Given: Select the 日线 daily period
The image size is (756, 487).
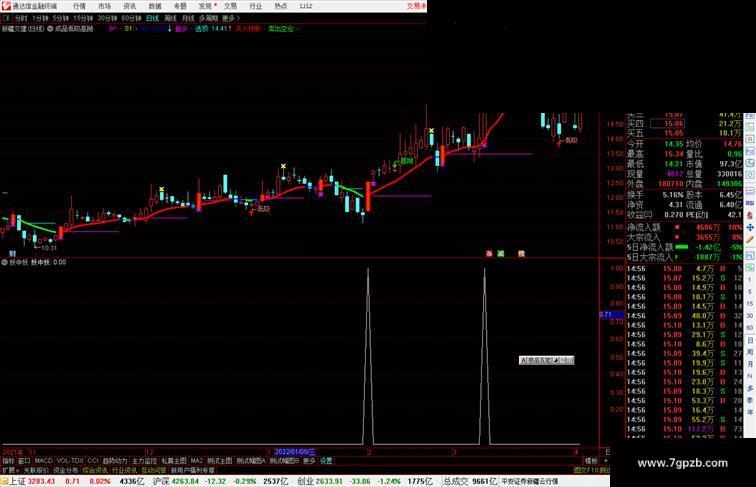Looking at the screenshot, I should click(x=152, y=18).
